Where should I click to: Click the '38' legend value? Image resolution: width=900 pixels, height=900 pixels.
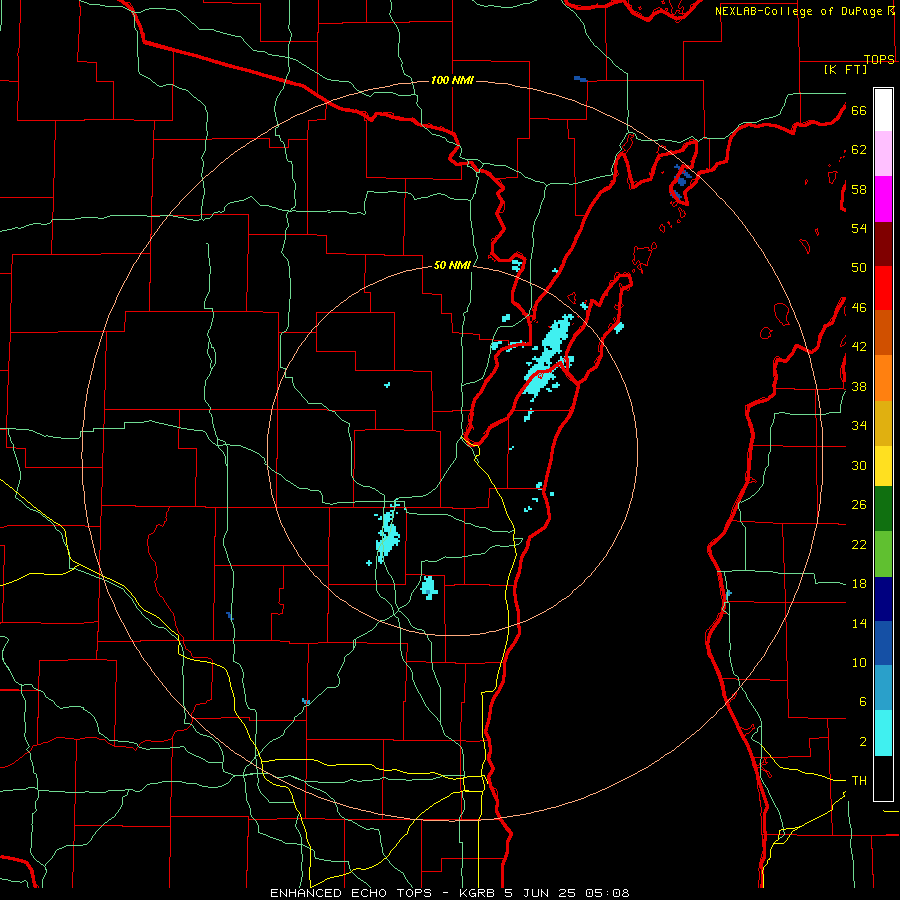click(x=859, y=386)
